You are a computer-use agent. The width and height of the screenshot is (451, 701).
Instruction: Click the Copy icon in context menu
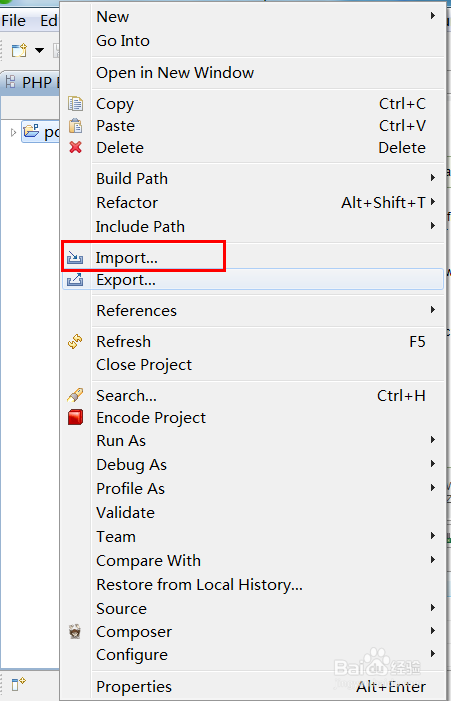(x=75, y=104)
